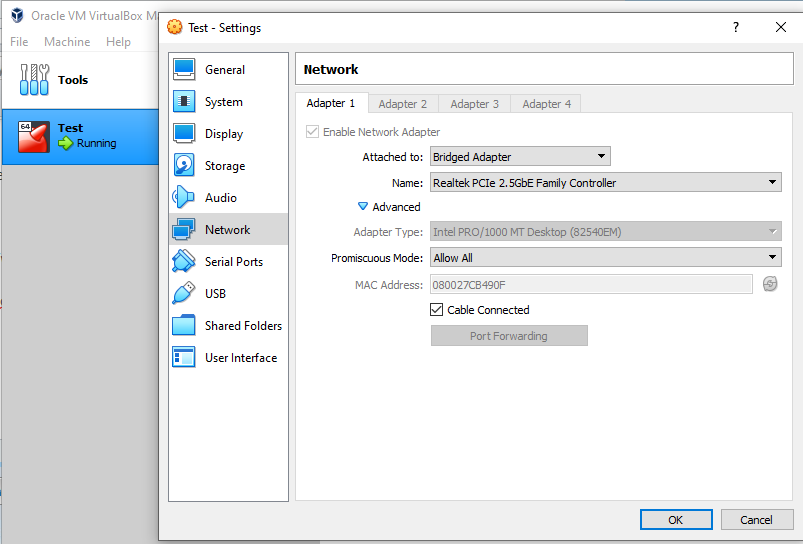
Task: Select the Audio speaker icon
Action: pos(183,197)
